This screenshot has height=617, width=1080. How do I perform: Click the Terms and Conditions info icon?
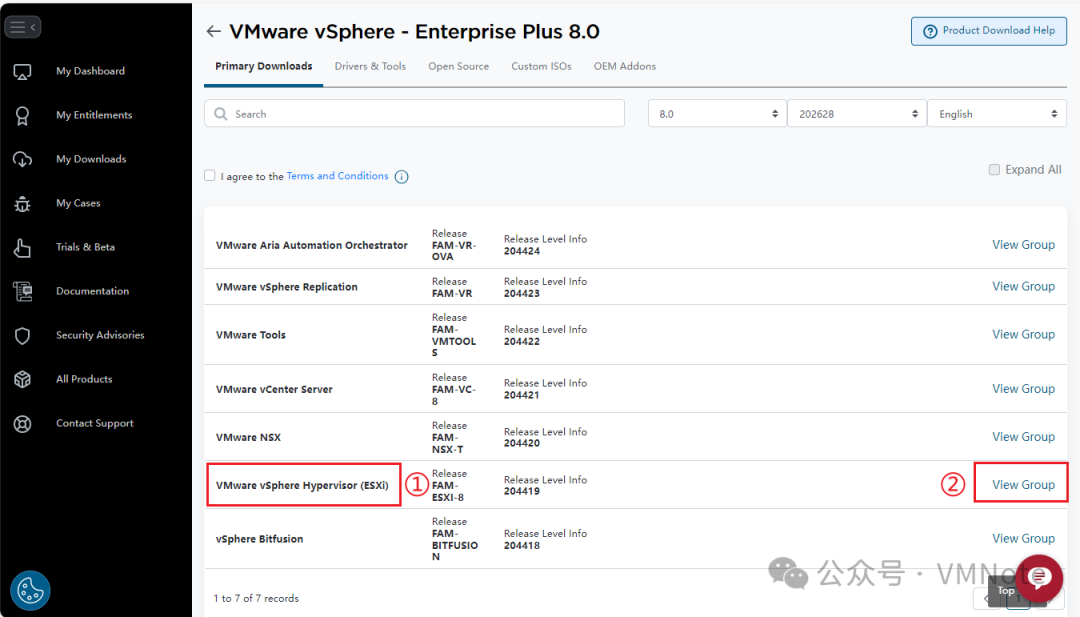point(402,177)
